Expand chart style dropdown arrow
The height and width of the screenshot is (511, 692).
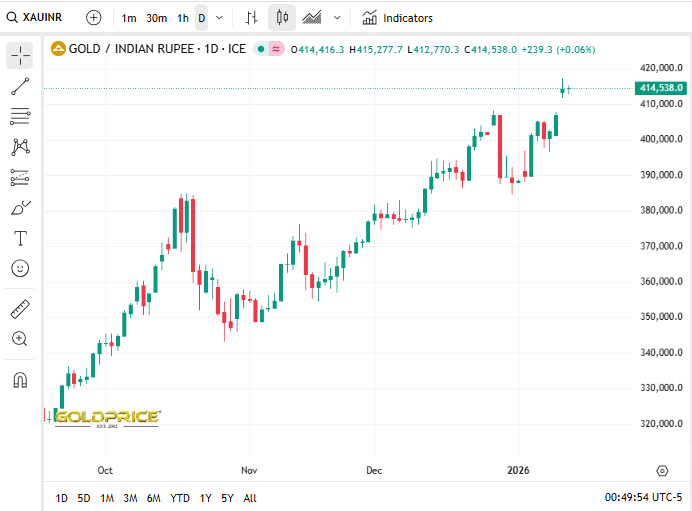tap(337, 18)
